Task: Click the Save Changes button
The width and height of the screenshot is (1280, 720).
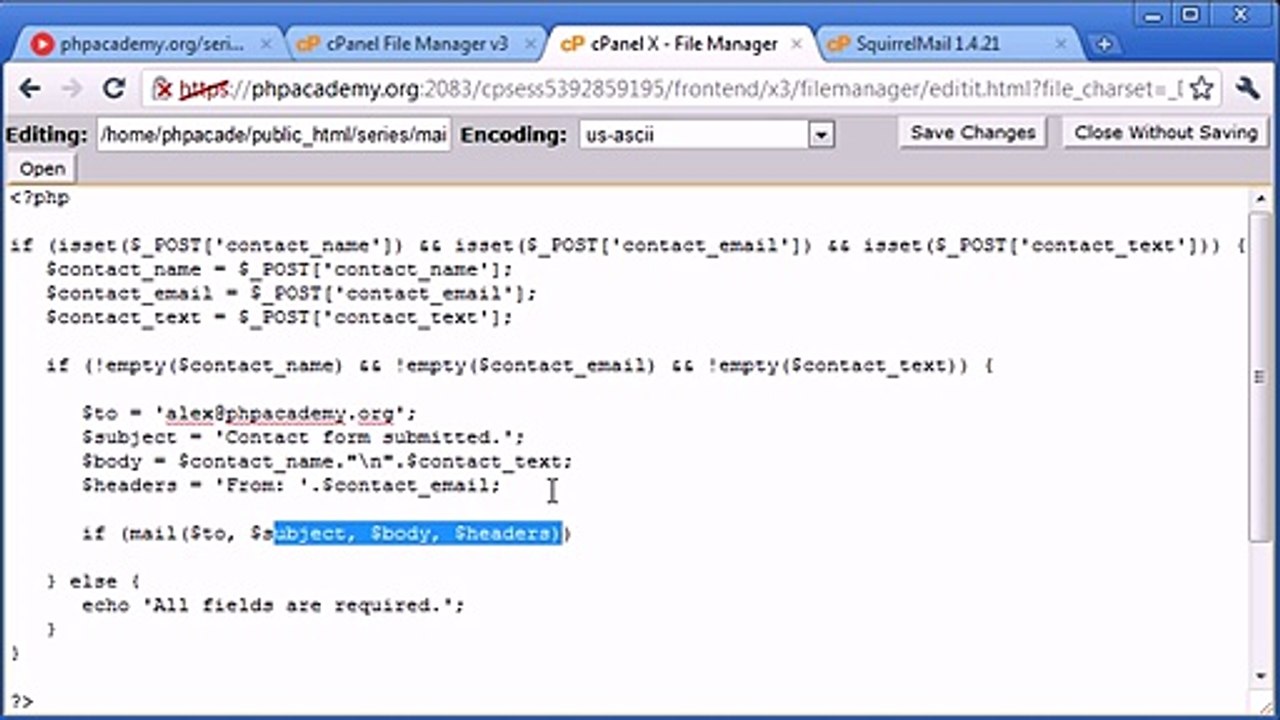Action: pos(973,133)
